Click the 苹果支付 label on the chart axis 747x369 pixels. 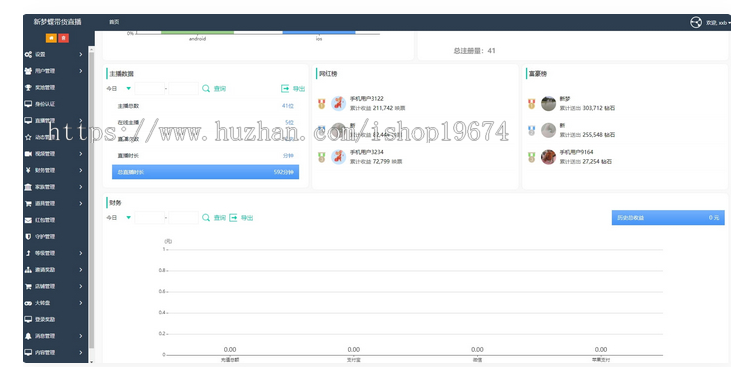coord(601,359)
